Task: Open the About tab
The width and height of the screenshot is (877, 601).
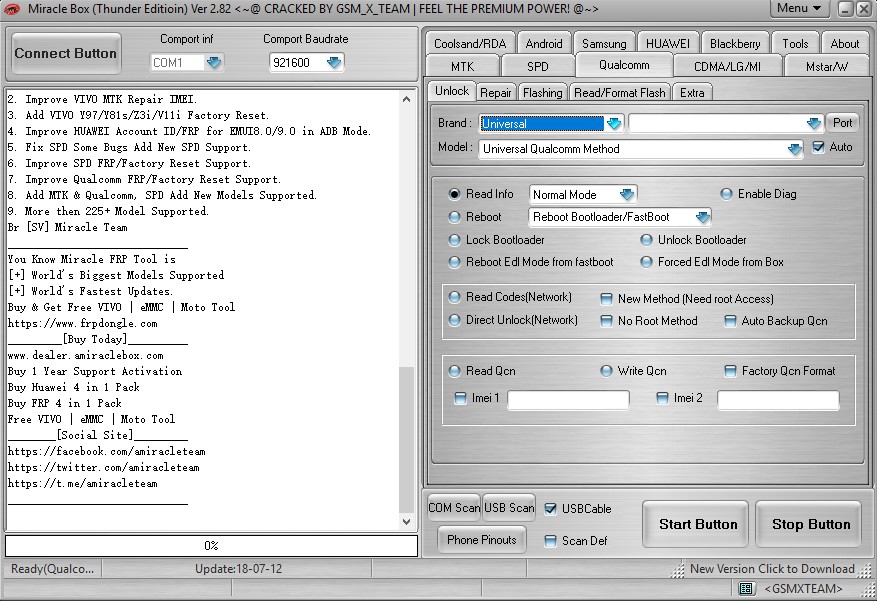Action: (845, 44)
